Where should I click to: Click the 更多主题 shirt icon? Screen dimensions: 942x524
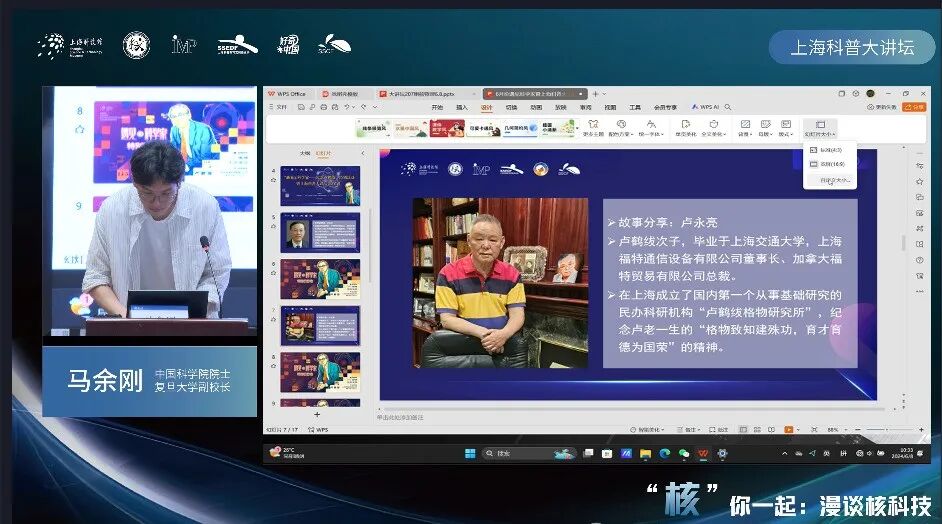[x=593, y=124]
